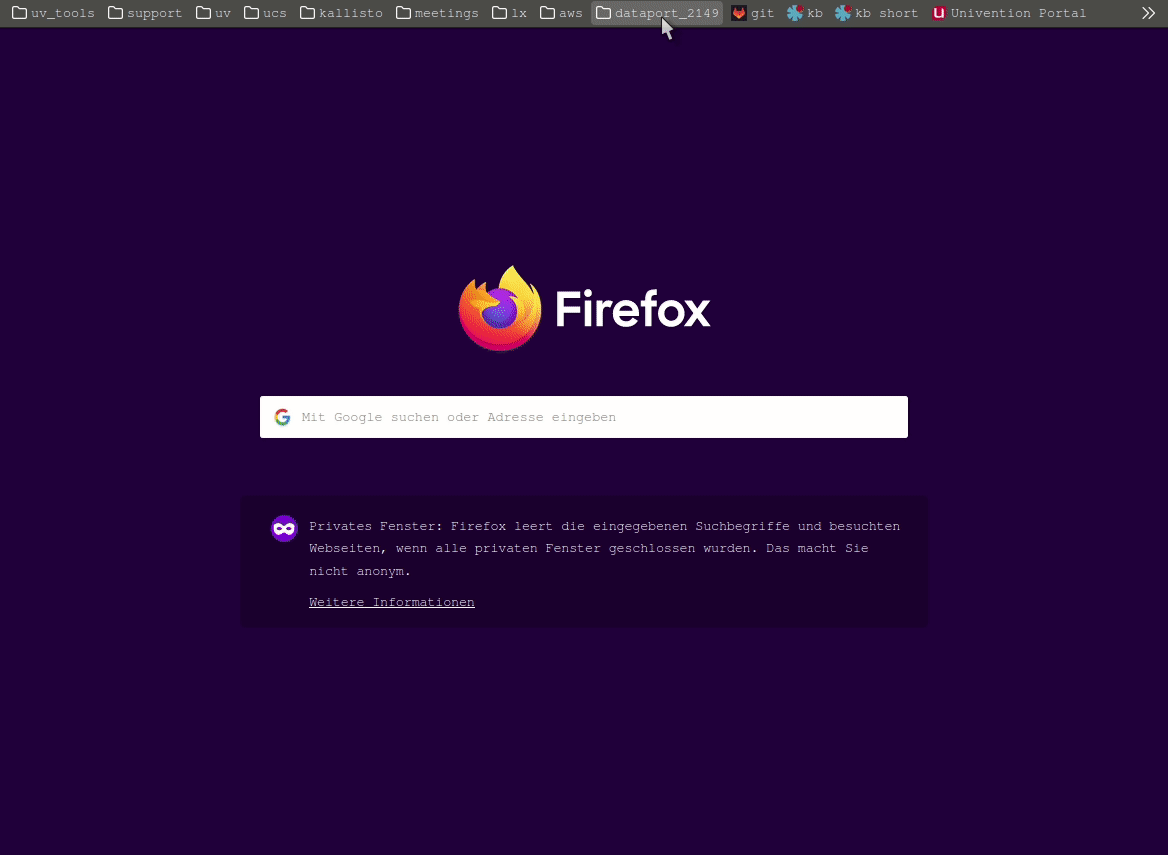The image size is (1168, 855).
Task: Expand the support bookmark folder
Action: pos(145,13)
